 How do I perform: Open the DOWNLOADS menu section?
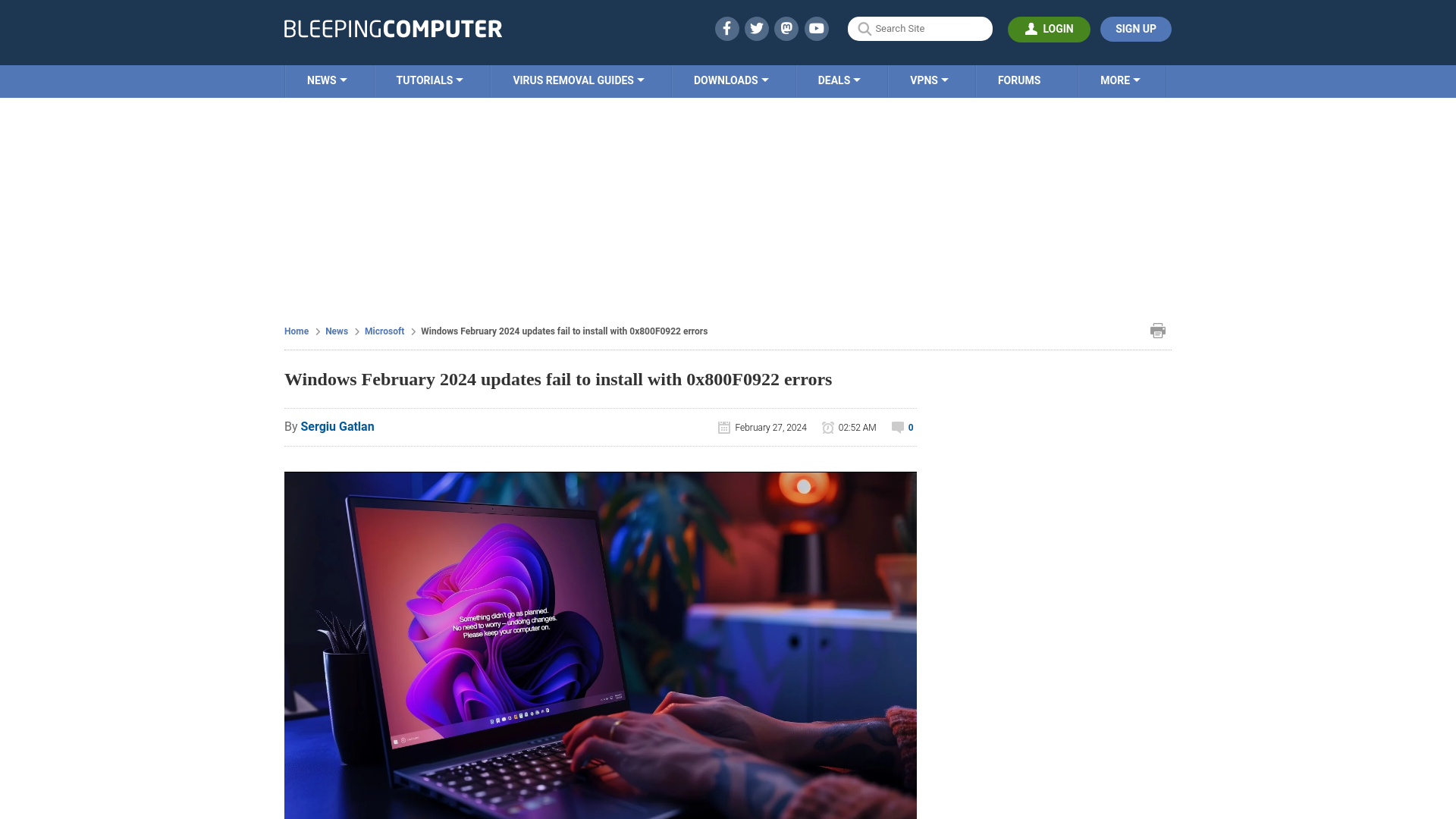point(731,81)
